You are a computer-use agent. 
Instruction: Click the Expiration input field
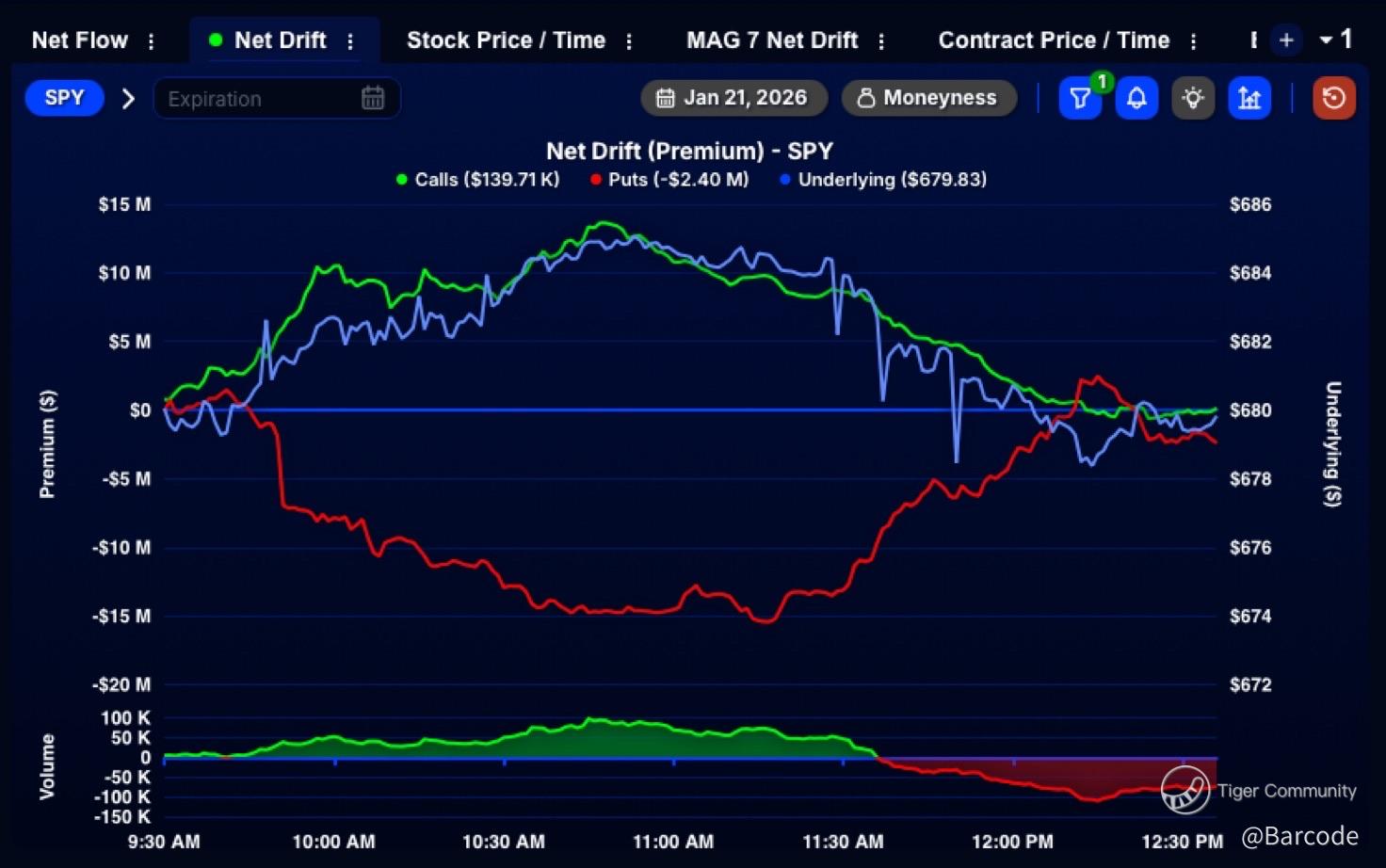277,98
